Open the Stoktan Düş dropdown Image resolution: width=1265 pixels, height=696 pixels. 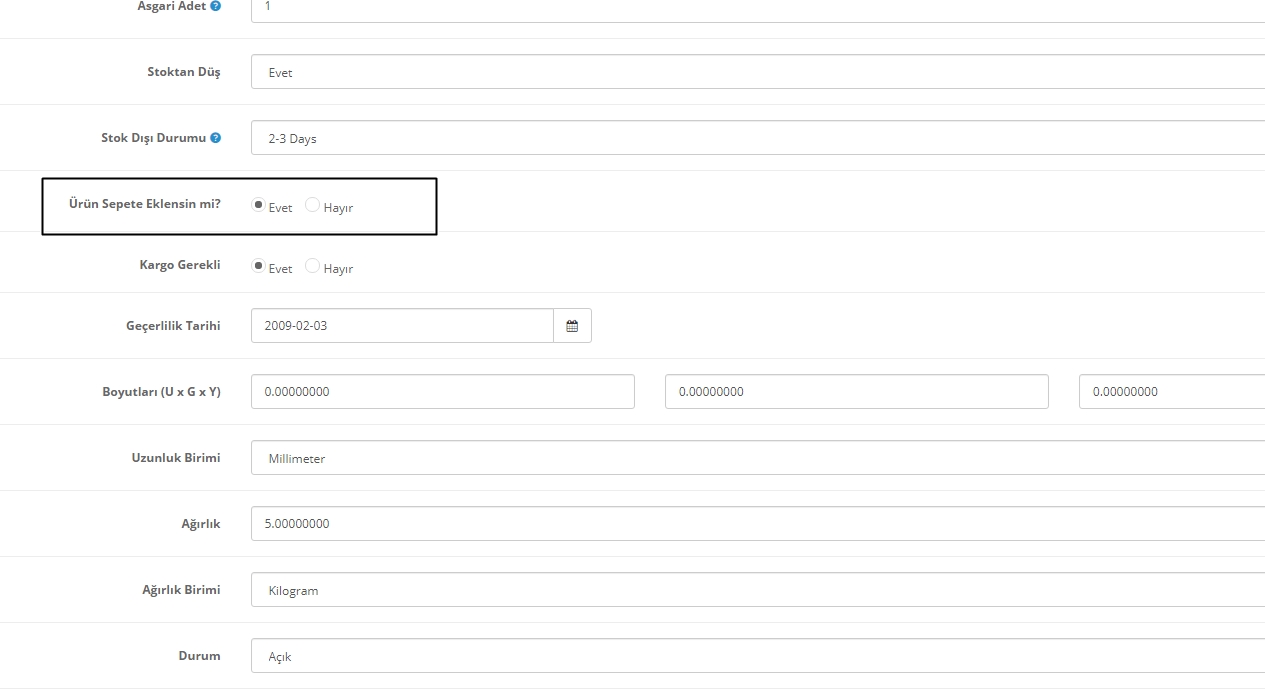(x=758, y=72)
